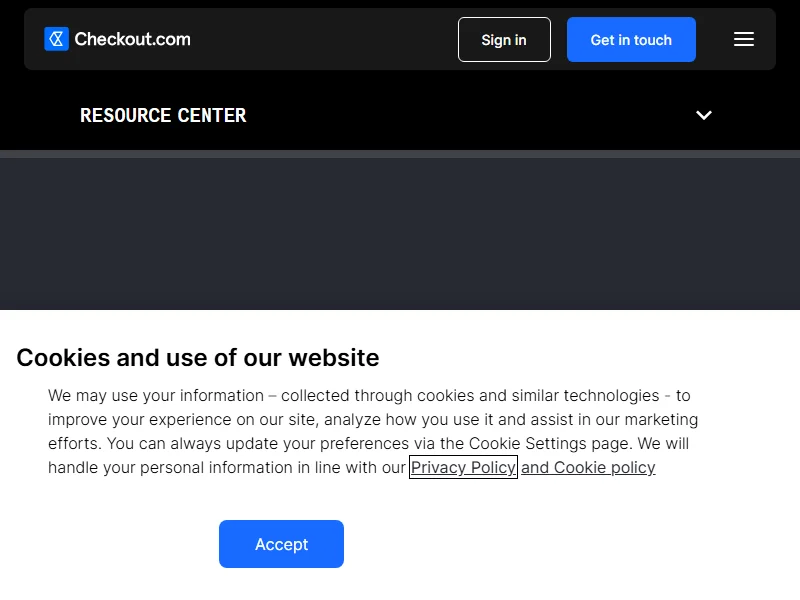Image resolution: width=800 pixels, height=600 pixels.
Task: Click empty navbar space left of Sign in
Action: [x=320, y=39]
